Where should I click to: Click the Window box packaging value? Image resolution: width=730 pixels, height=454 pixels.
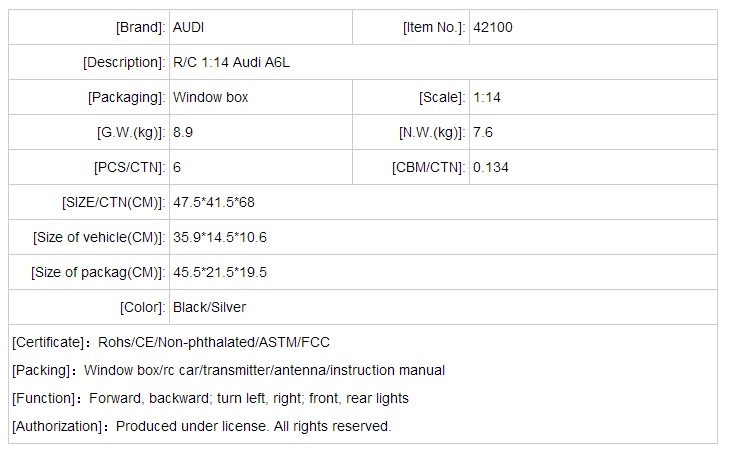tap(211, 97)
